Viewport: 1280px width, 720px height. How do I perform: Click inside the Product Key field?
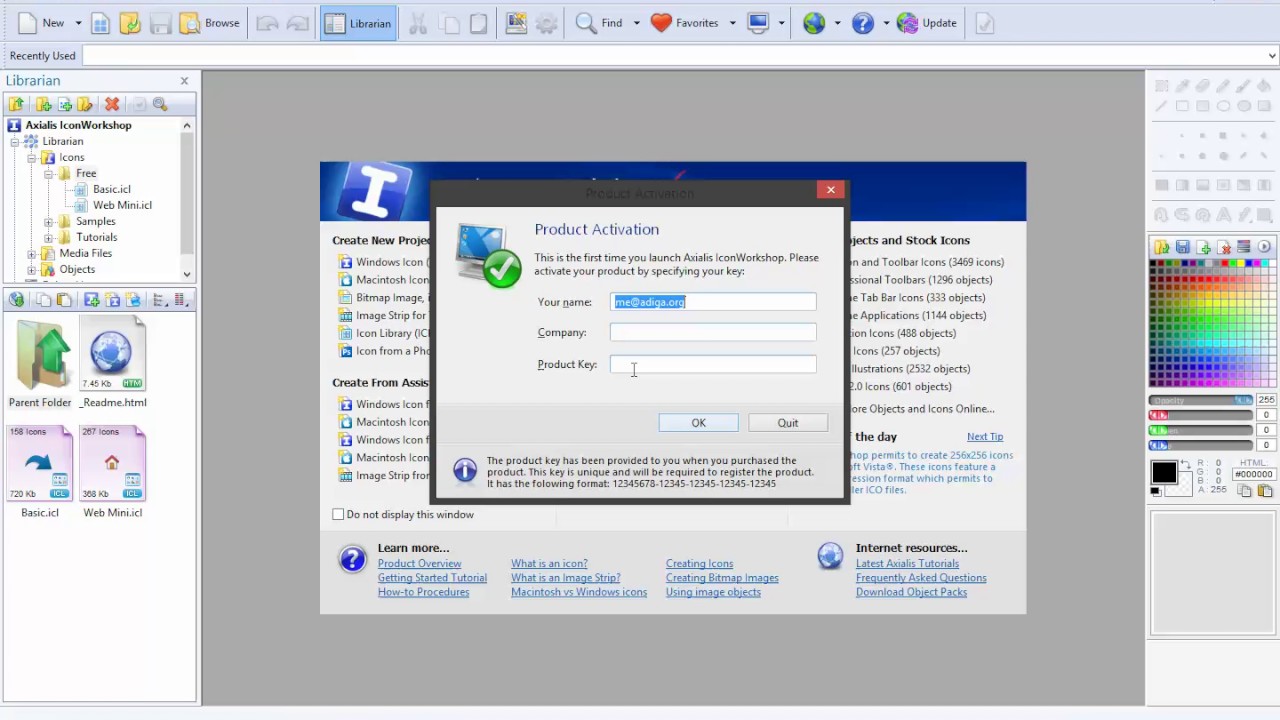point(712,364)
